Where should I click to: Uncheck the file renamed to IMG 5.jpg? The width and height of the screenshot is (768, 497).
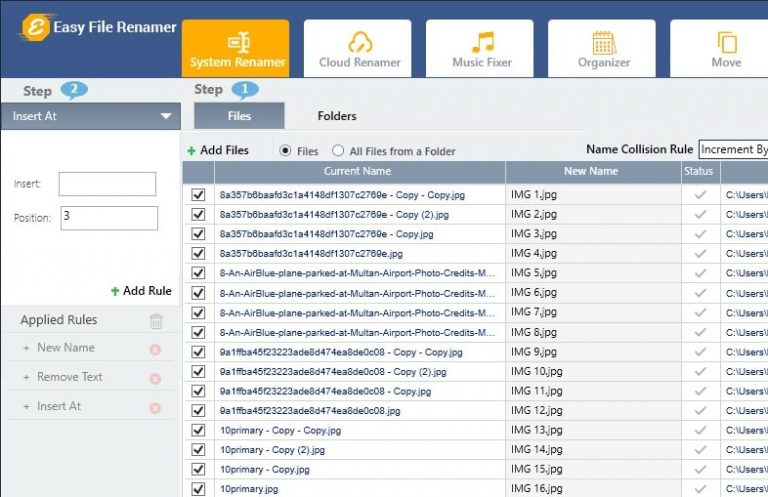click(198, 273)
